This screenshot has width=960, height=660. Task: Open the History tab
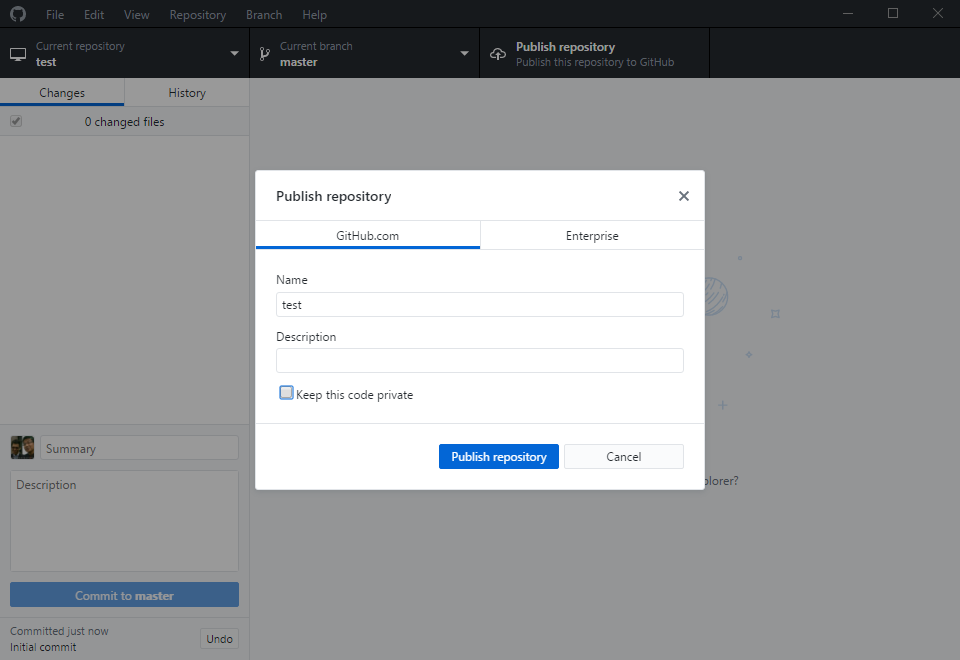pos(187,93)
